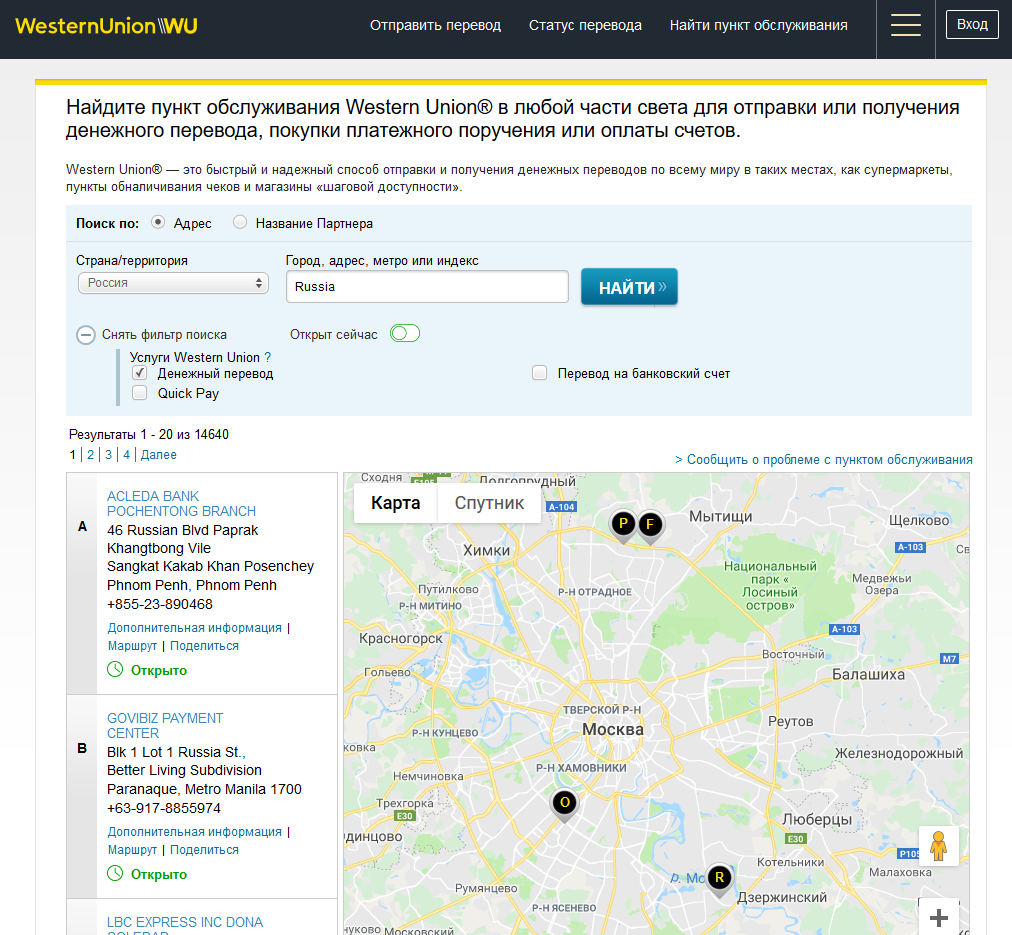Screen dimensions: 1012x935
Task: Click the clock icon of GOVIBIZ PAYMENT CENTER result
Action: tap(115, 874)
